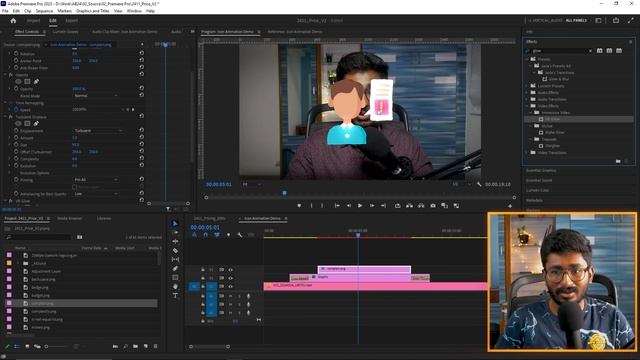Click the Opacity pen mask tool

pos(36,82)
